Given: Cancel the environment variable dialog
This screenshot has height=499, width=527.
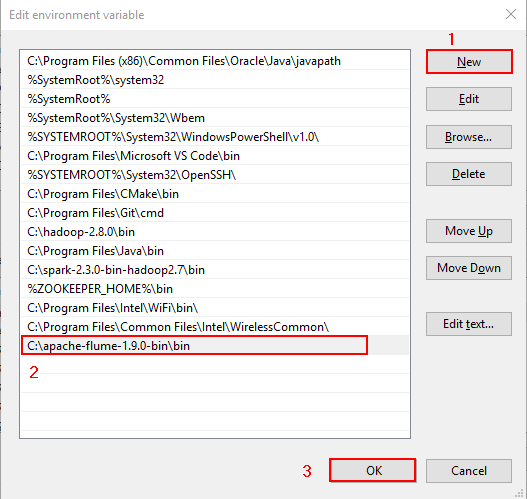Looking at the screenshot, I should [469, 471].
